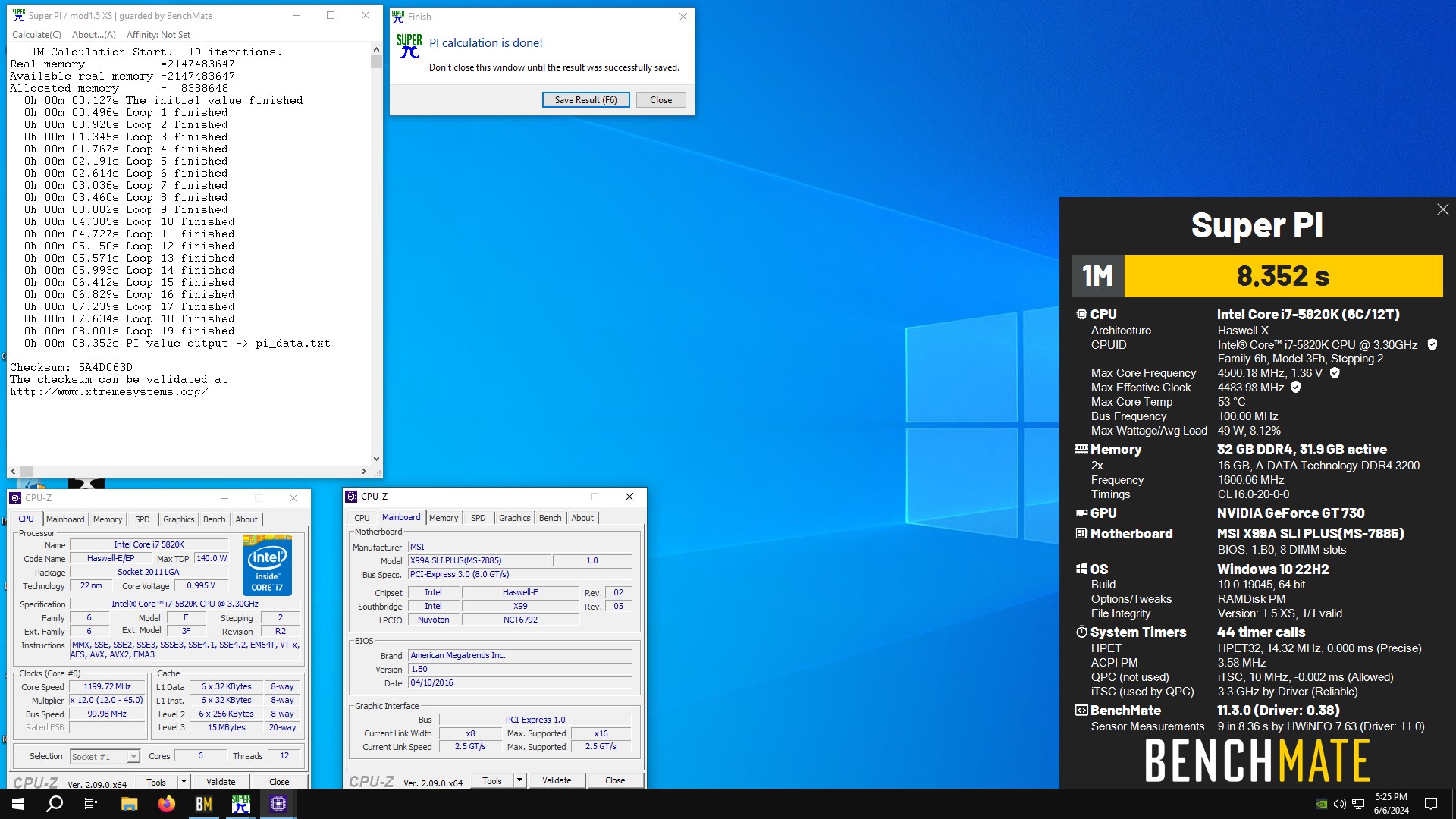
Task: Click the CPU chip icon in BenchMate
Action: click(1081, 314)
